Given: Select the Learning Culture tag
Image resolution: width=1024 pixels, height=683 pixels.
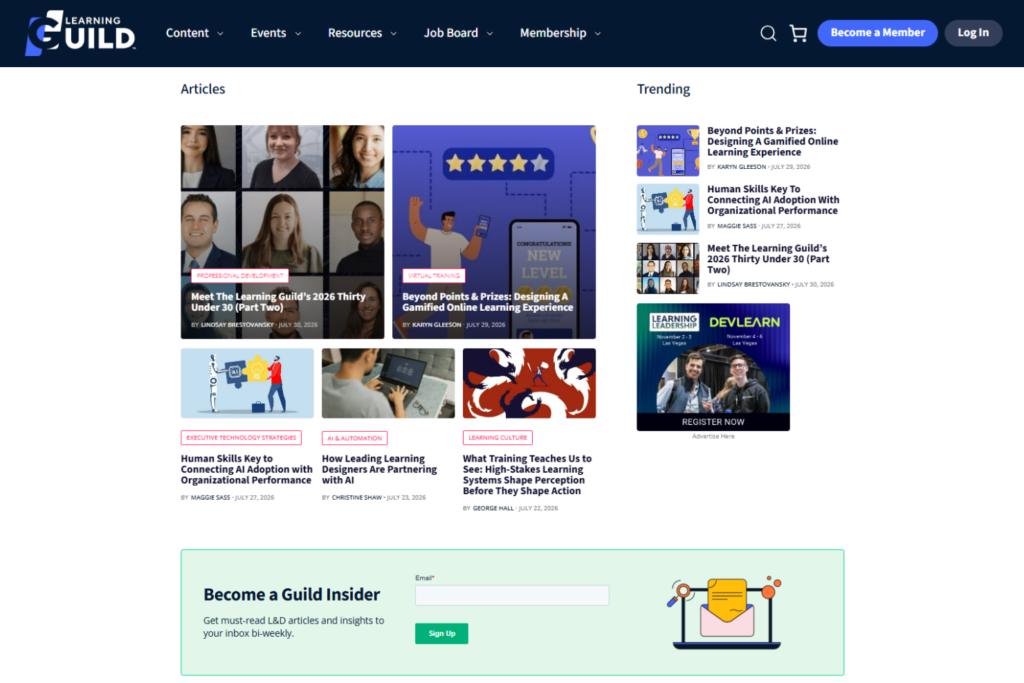Looking at the screenshot, I should (x=498, y=437).
